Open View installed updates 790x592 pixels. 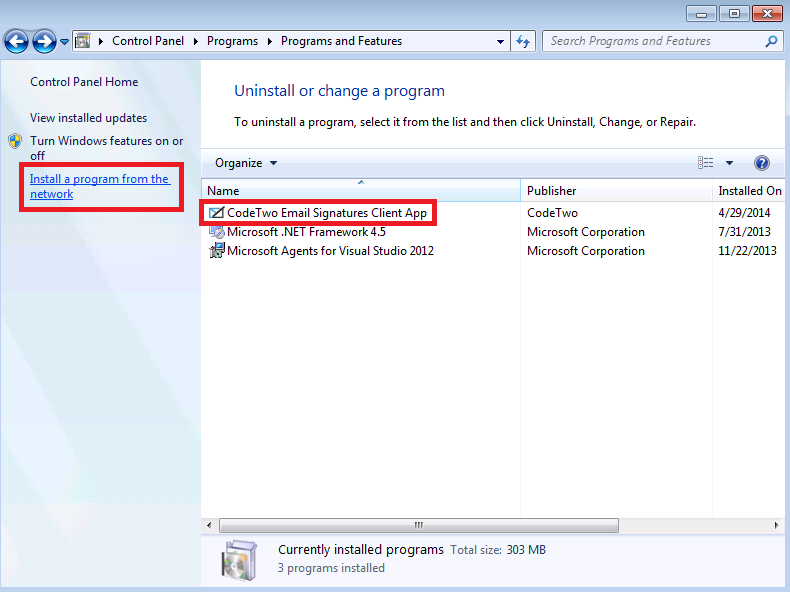coord(89,118)
